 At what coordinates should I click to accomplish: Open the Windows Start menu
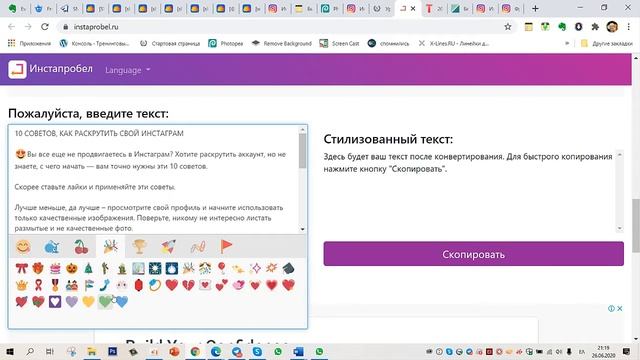(10, 351)
